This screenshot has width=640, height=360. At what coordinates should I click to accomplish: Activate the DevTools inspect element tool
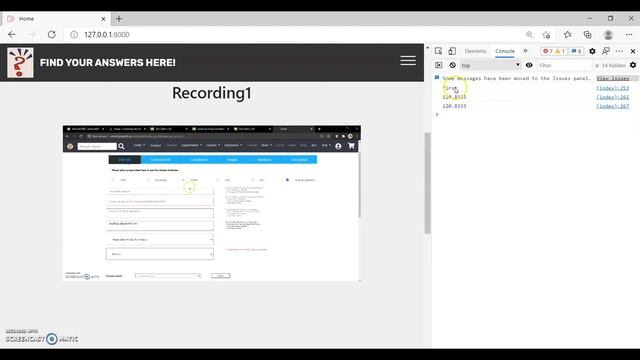[438, 51]
